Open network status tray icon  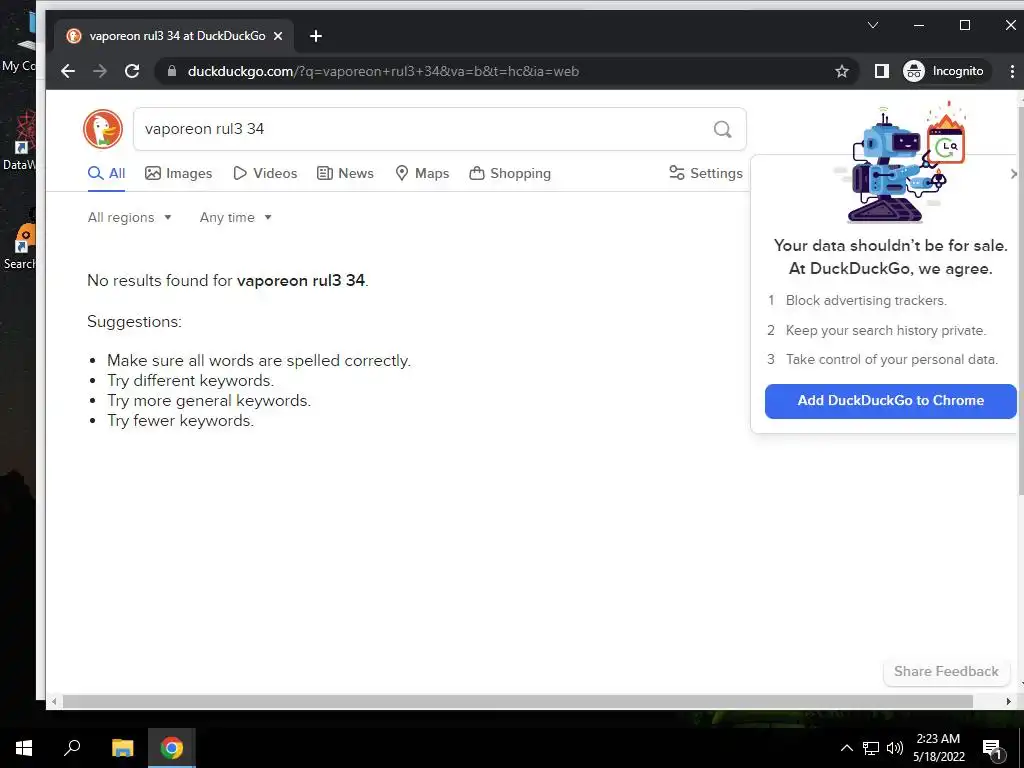point(871,748)
